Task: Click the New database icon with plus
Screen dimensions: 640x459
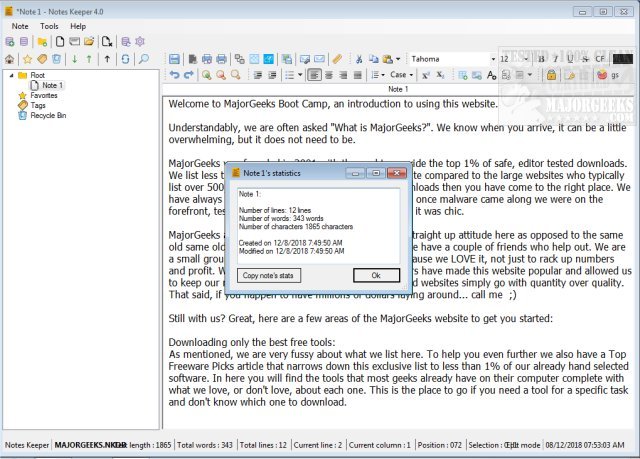Action: (10, 42)
